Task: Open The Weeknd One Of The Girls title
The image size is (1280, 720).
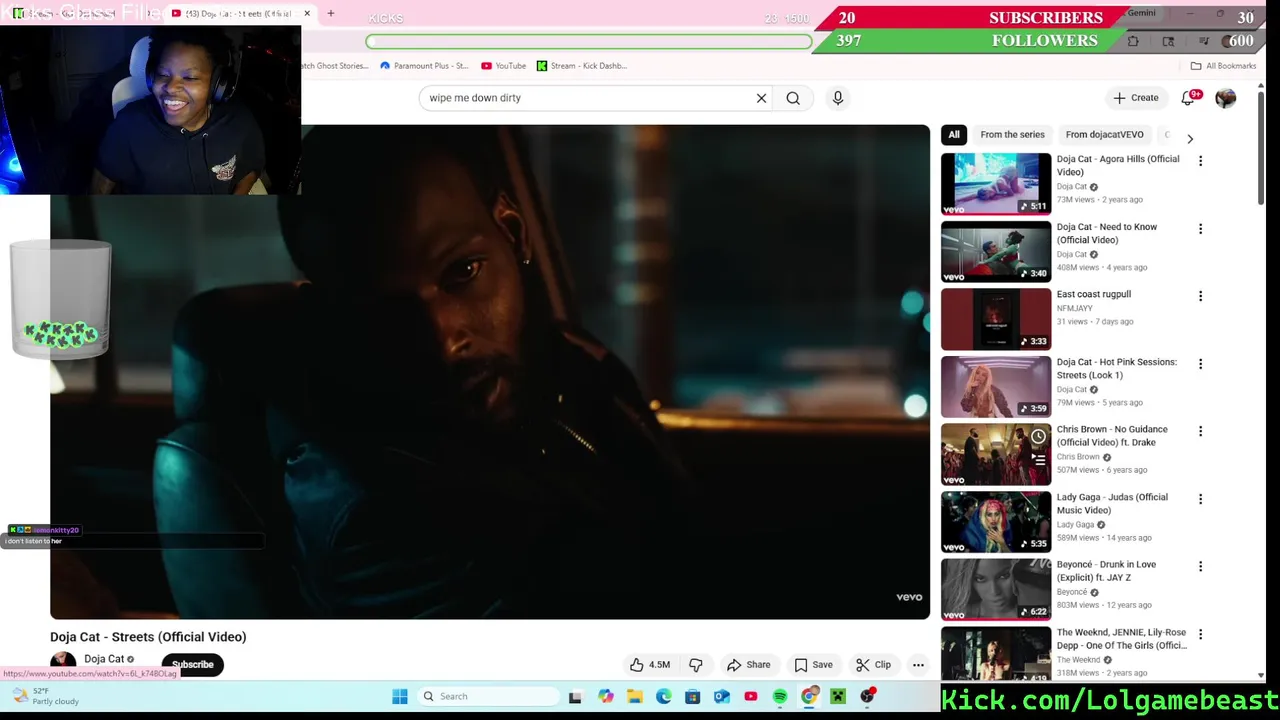Action: (x=1122, y=639)
